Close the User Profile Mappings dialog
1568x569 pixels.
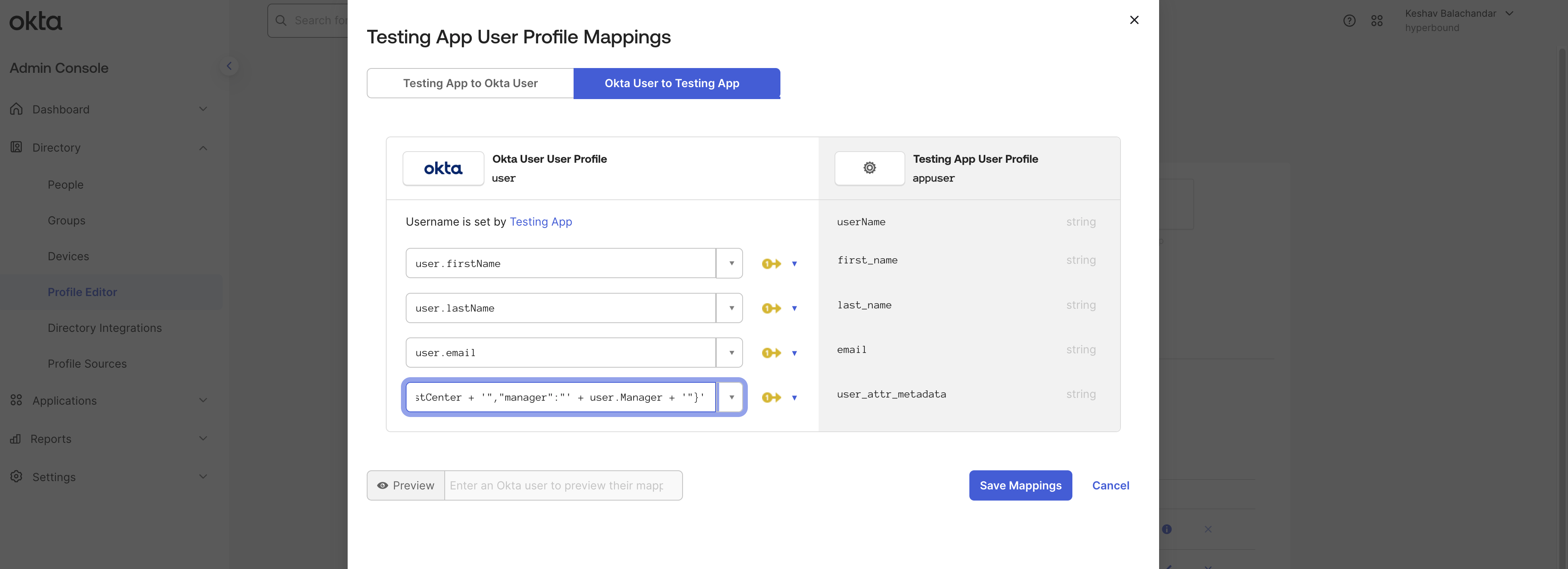1134,20
